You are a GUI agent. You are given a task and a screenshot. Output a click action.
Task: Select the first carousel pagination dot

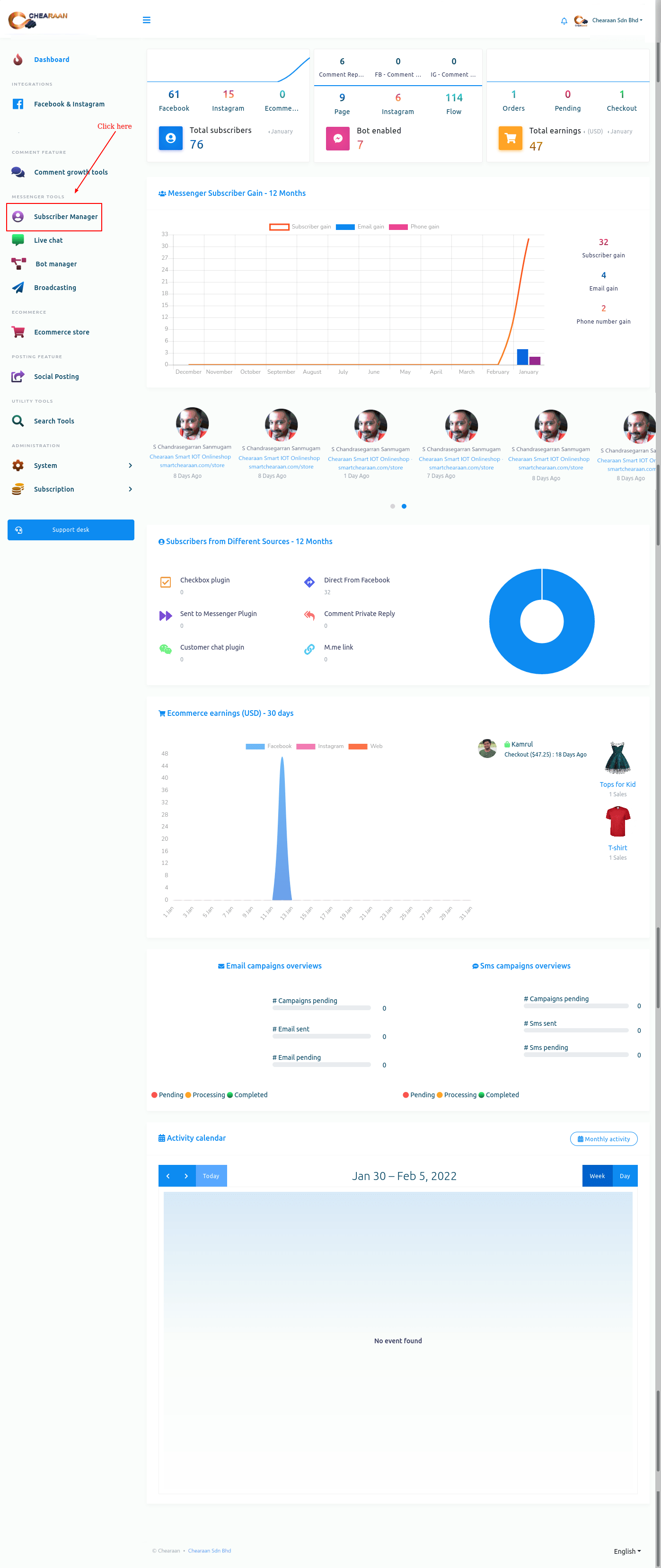[x=393, y=506]
